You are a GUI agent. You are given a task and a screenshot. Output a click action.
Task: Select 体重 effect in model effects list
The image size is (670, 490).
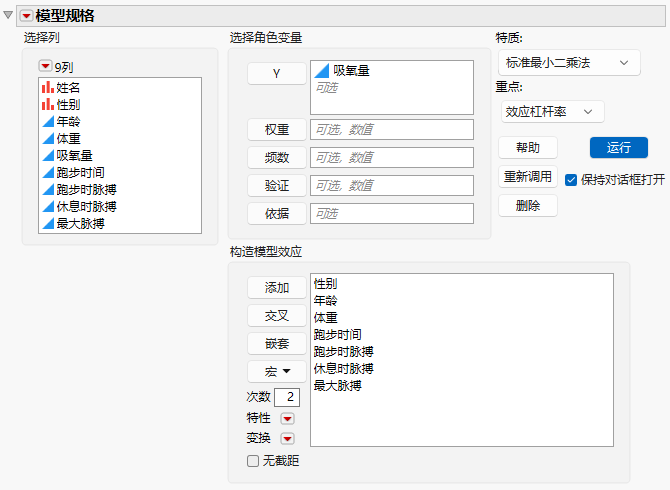coord(326,318)
